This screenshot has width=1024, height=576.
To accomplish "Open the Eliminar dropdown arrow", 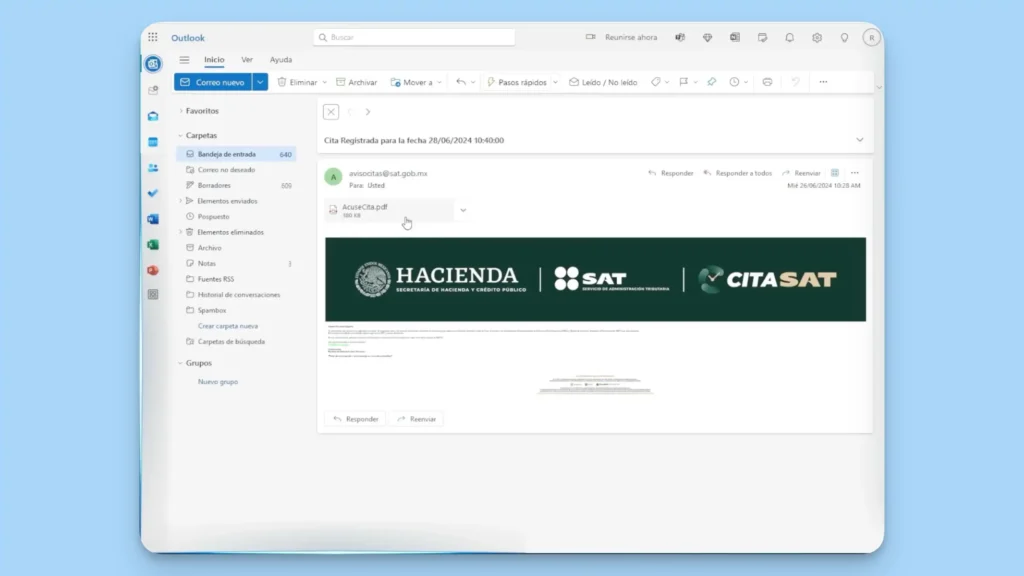I will [x=325, y=82].
